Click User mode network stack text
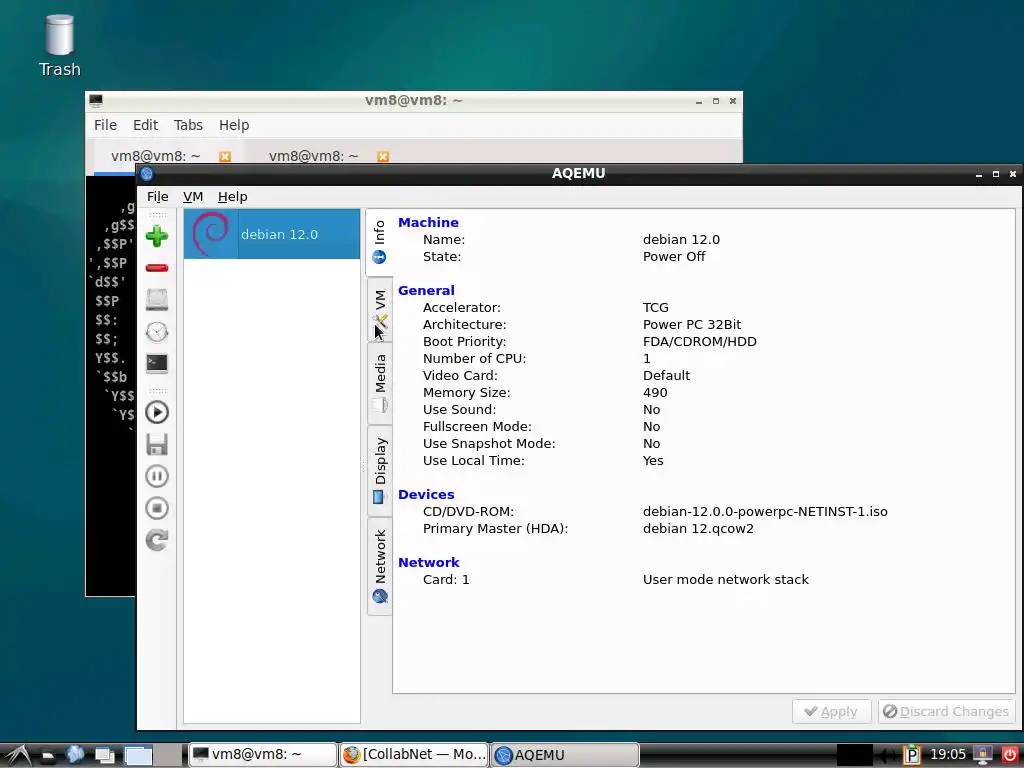 [726, 579]
